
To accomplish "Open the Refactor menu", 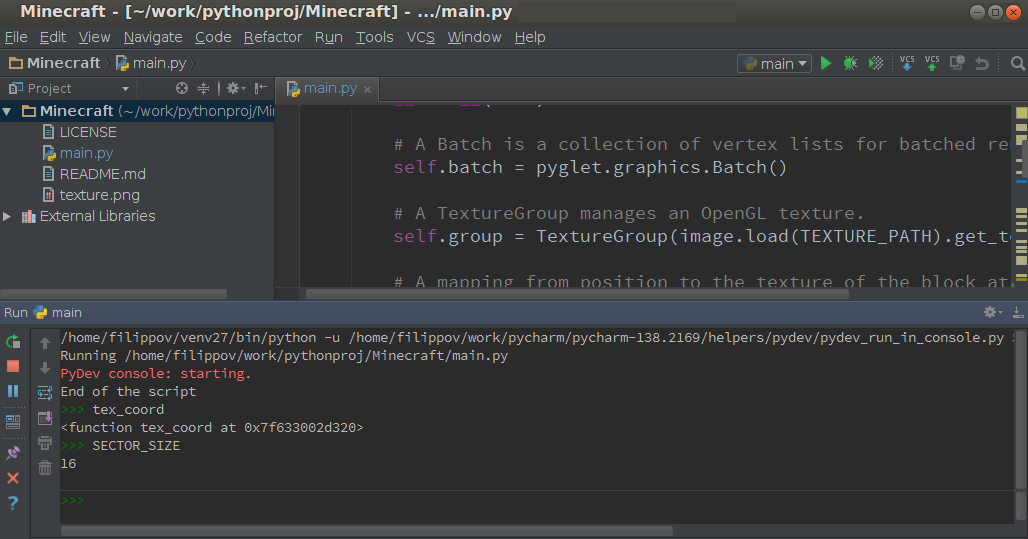I will 273,37.
